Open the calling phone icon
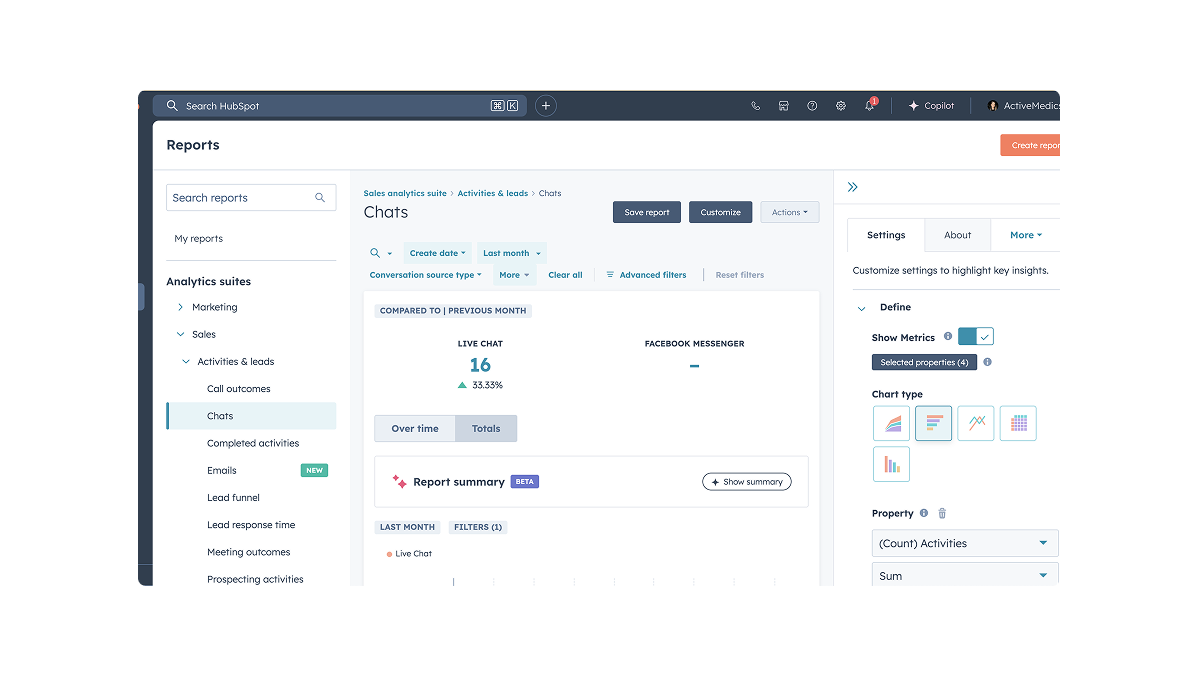Screen dimensions: 1200x676 [x=755, y=106]
